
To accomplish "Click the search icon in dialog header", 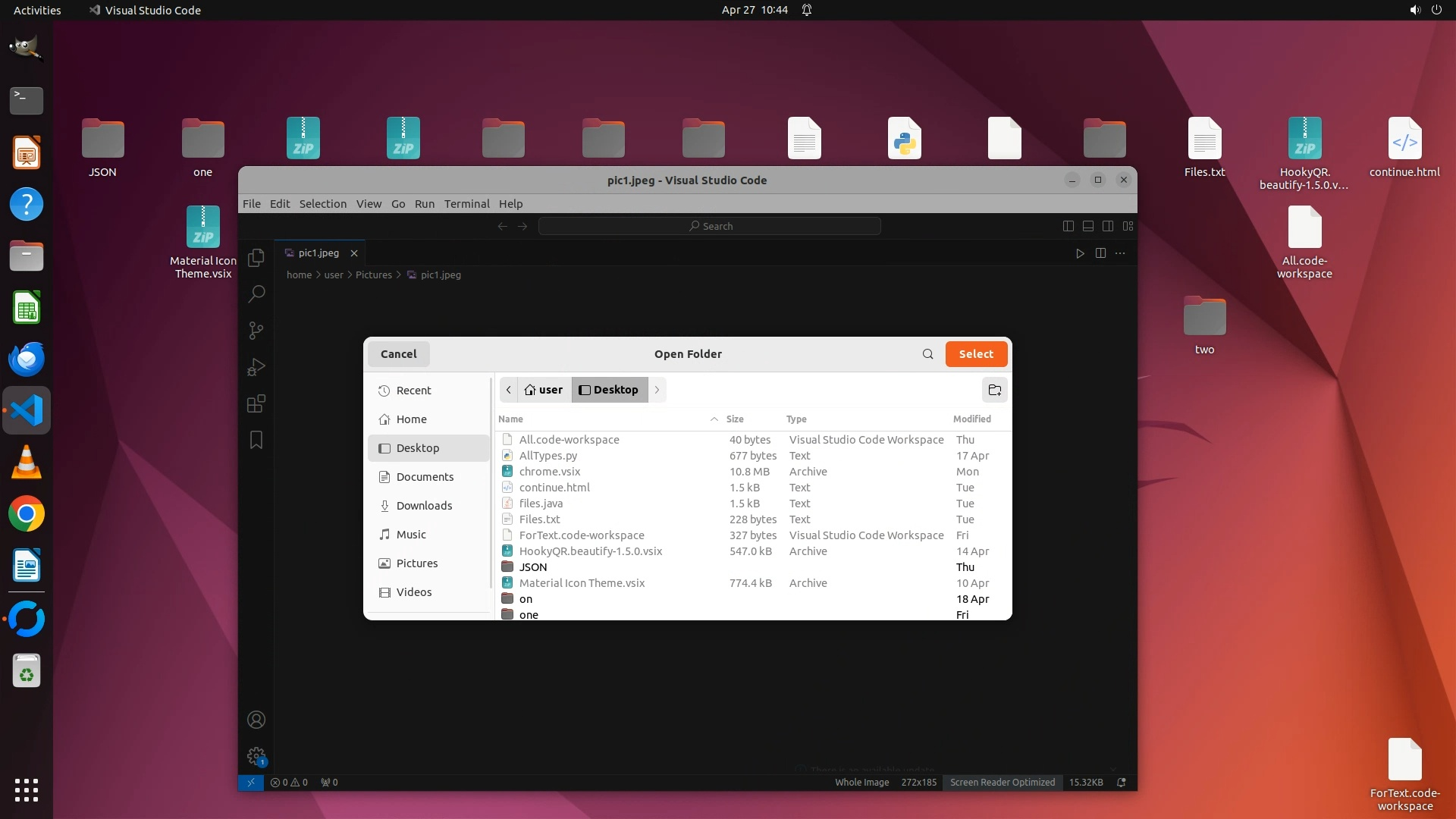I will click(x=927, y=354).
